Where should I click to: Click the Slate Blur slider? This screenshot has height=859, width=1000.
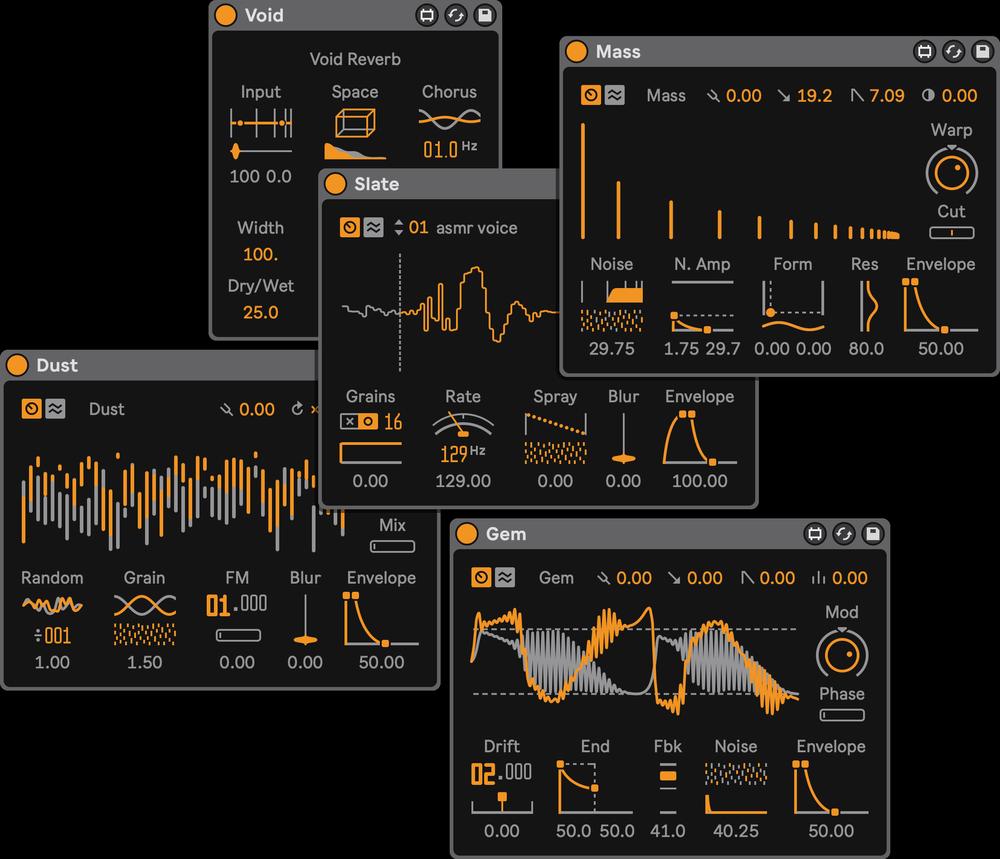coord(623,438)
